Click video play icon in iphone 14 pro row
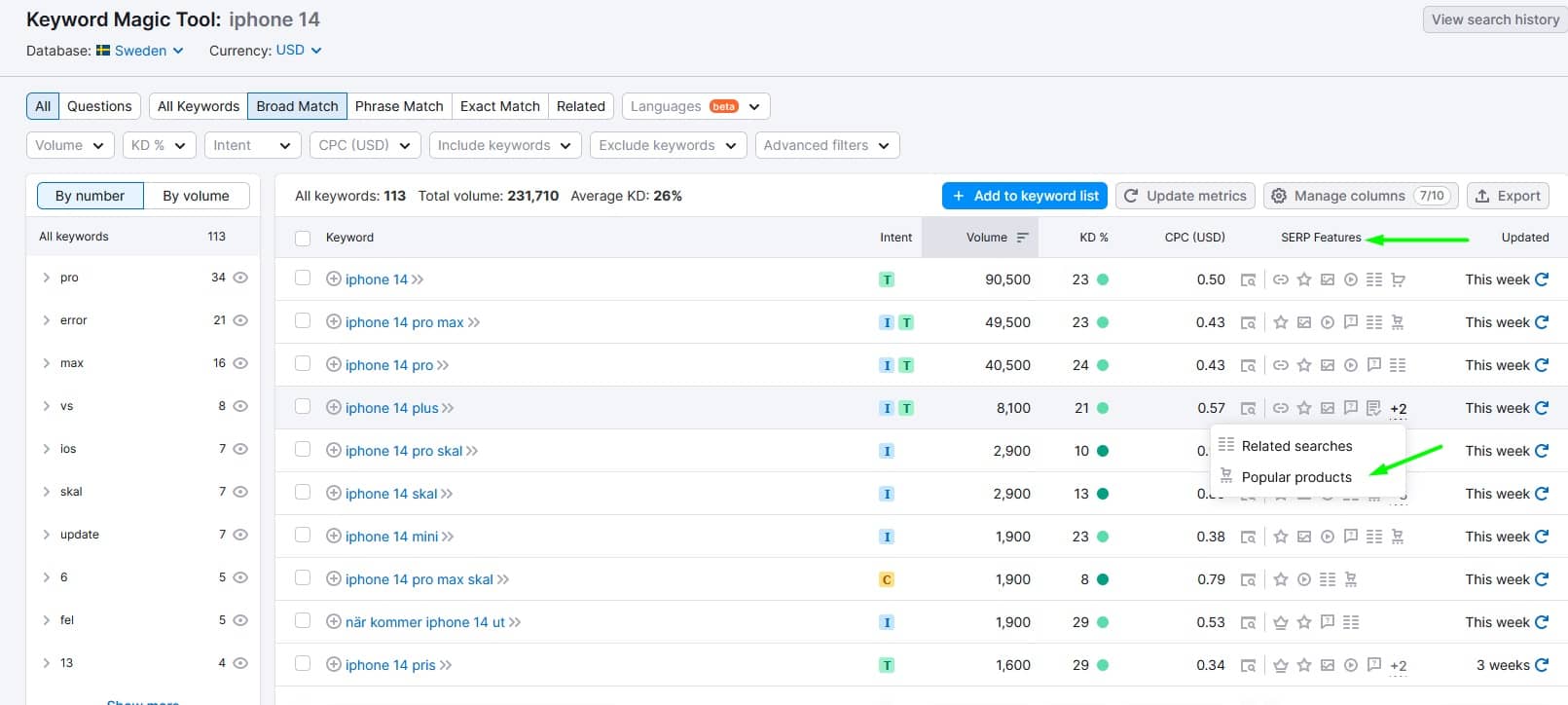Viewport: 1568px width, 705px height. pos(1351,365)
